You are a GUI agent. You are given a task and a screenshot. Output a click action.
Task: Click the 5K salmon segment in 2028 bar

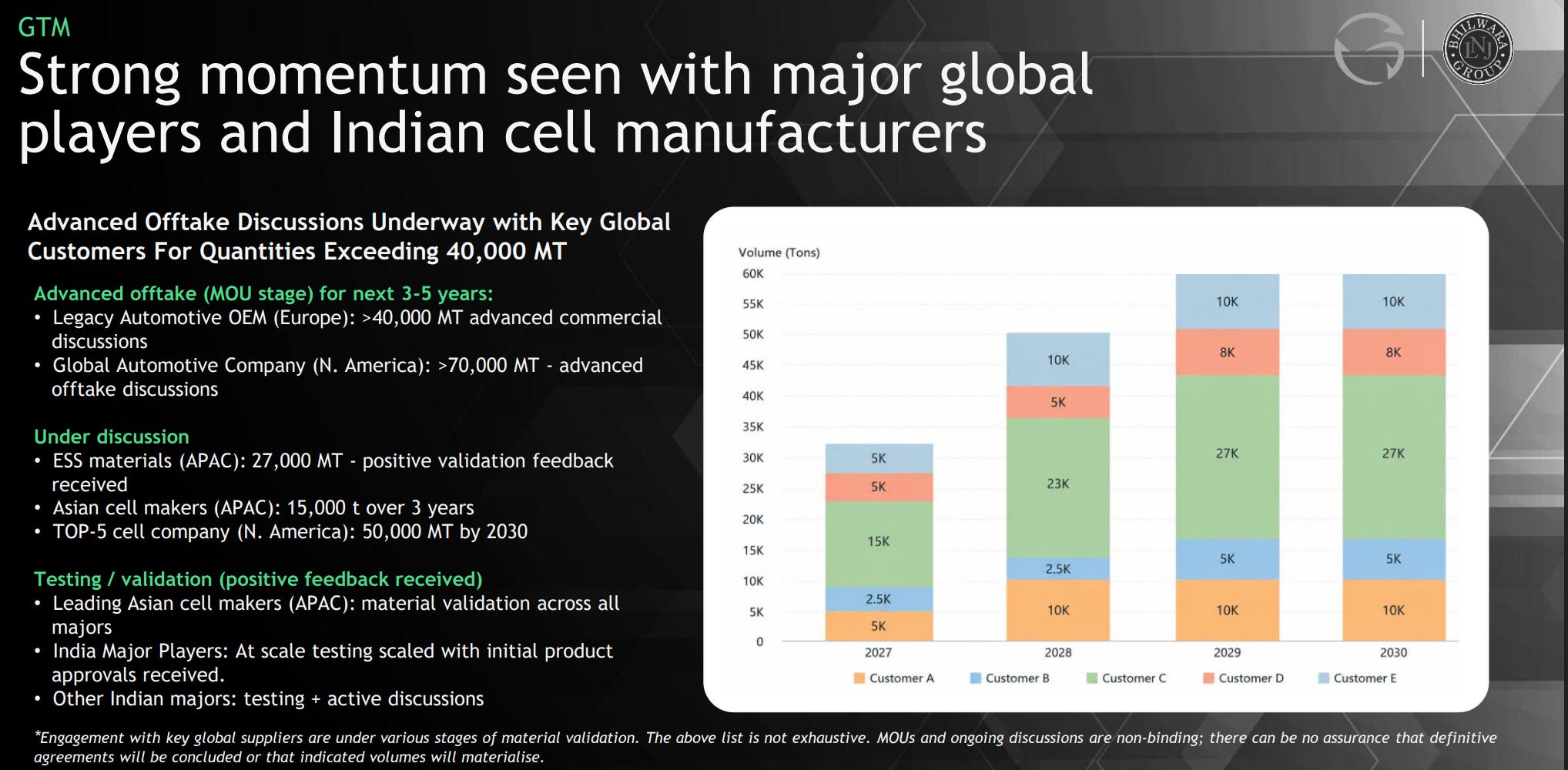(1058, 402)
